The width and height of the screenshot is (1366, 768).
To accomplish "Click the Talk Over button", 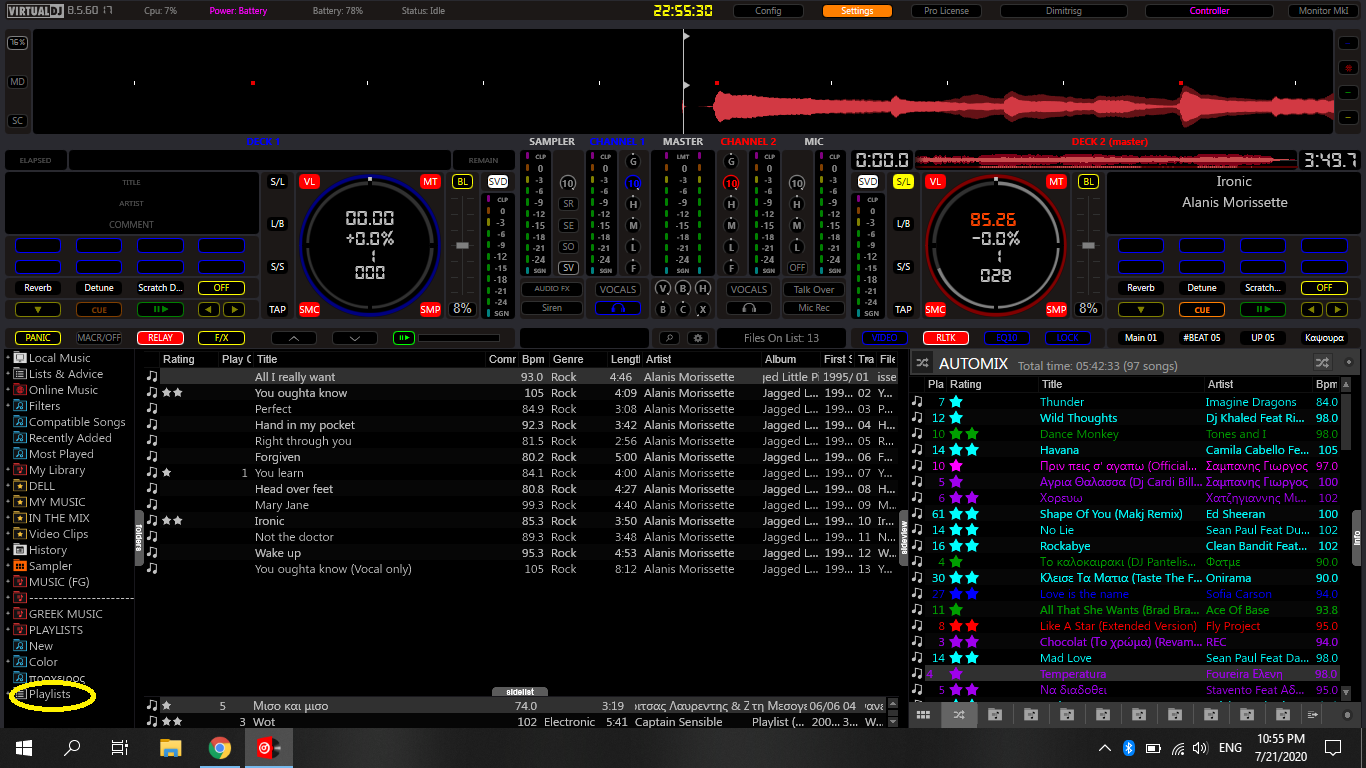I will click(813, 289).
